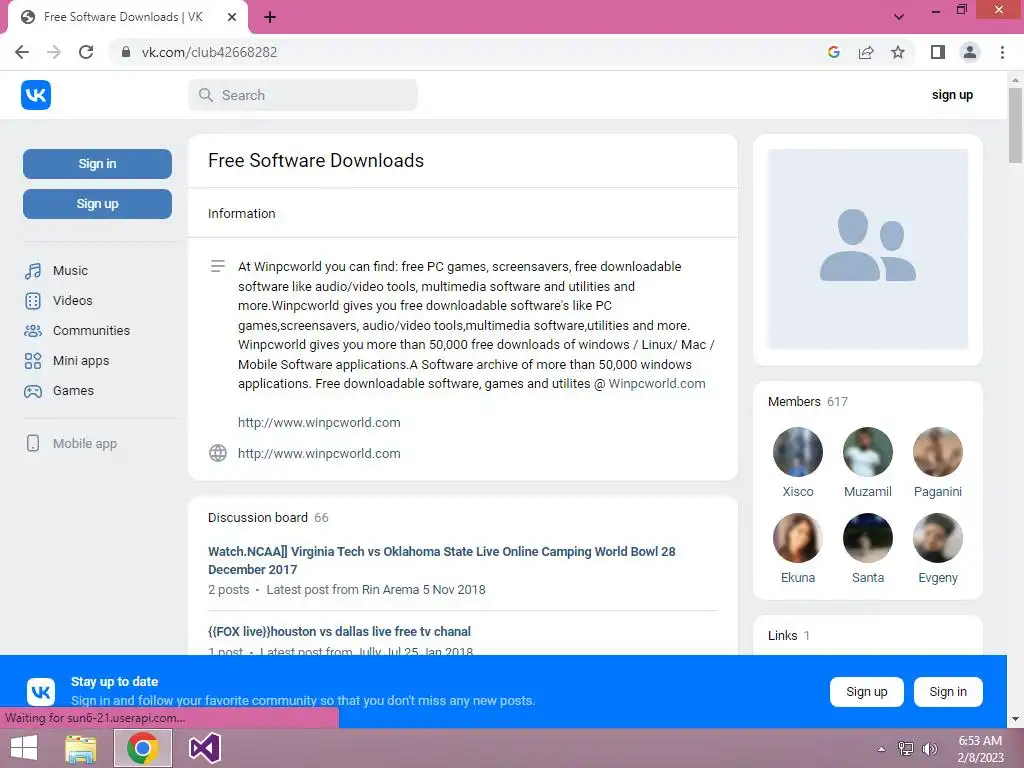Viewport: 1024px width, 768px height.
Task: Open the Chrome profile icon
Action: coord(970,52)
